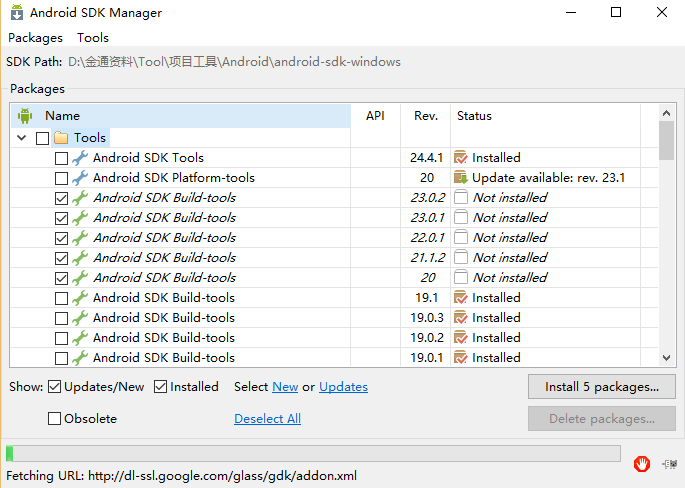Viewport: 685px width, 488px height.
Task: Uncheck the Updates/New filter checkbox
Action: click(55, 387)
